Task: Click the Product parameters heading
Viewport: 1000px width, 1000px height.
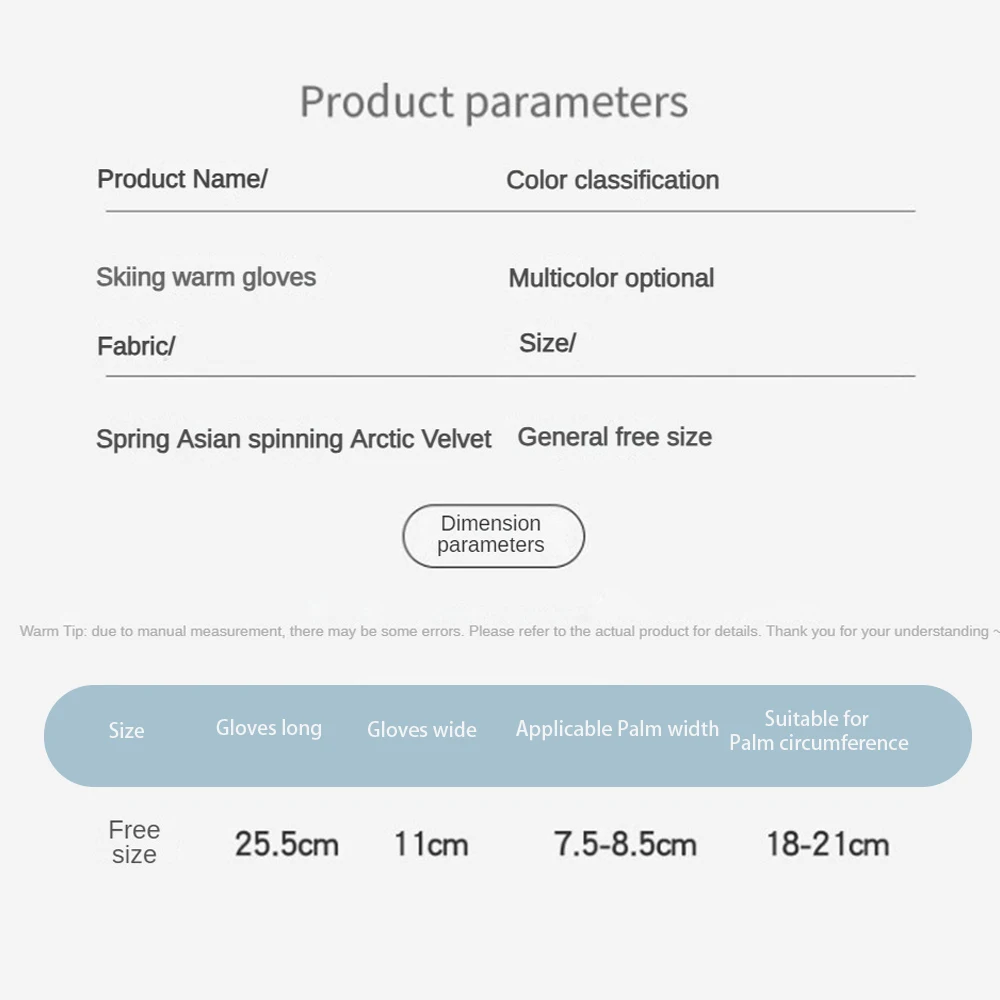Action: point(494,102)
